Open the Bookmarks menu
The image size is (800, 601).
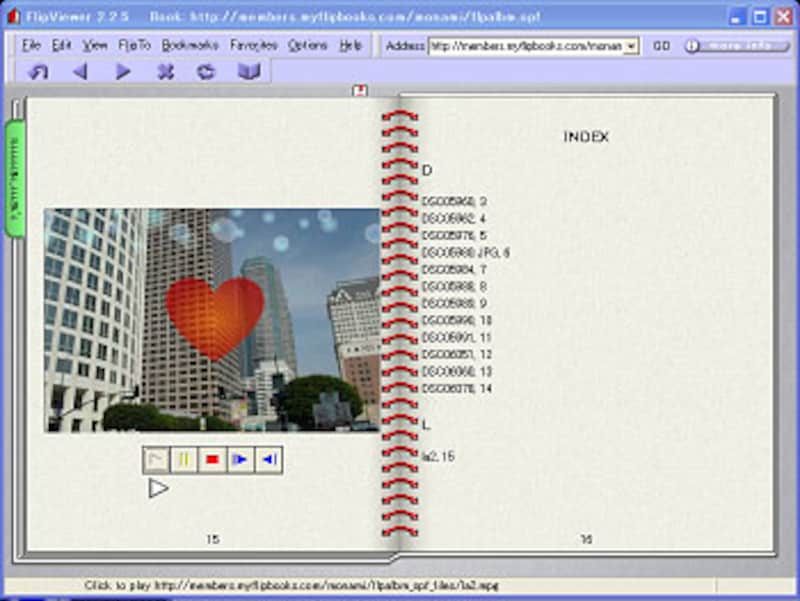(190, 46)
